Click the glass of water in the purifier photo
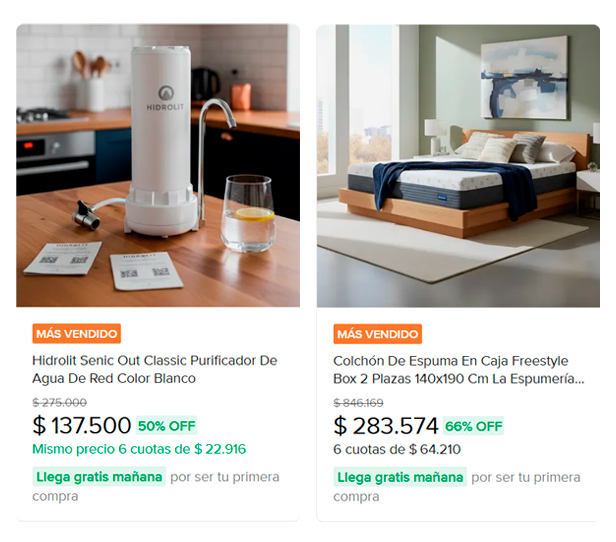 247,213
